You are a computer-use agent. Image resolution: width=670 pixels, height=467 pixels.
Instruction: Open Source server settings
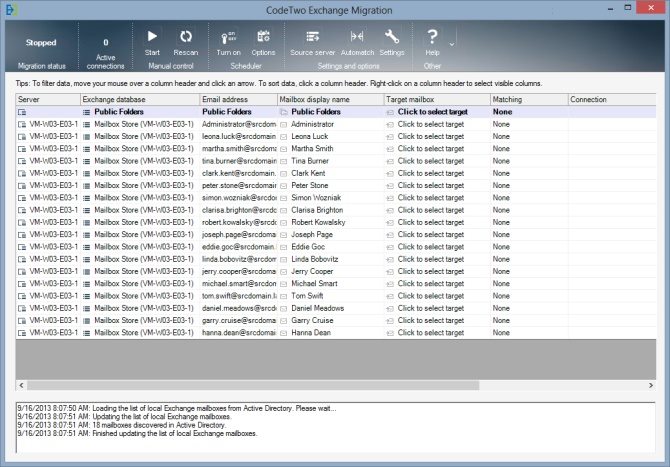[312, 37]
